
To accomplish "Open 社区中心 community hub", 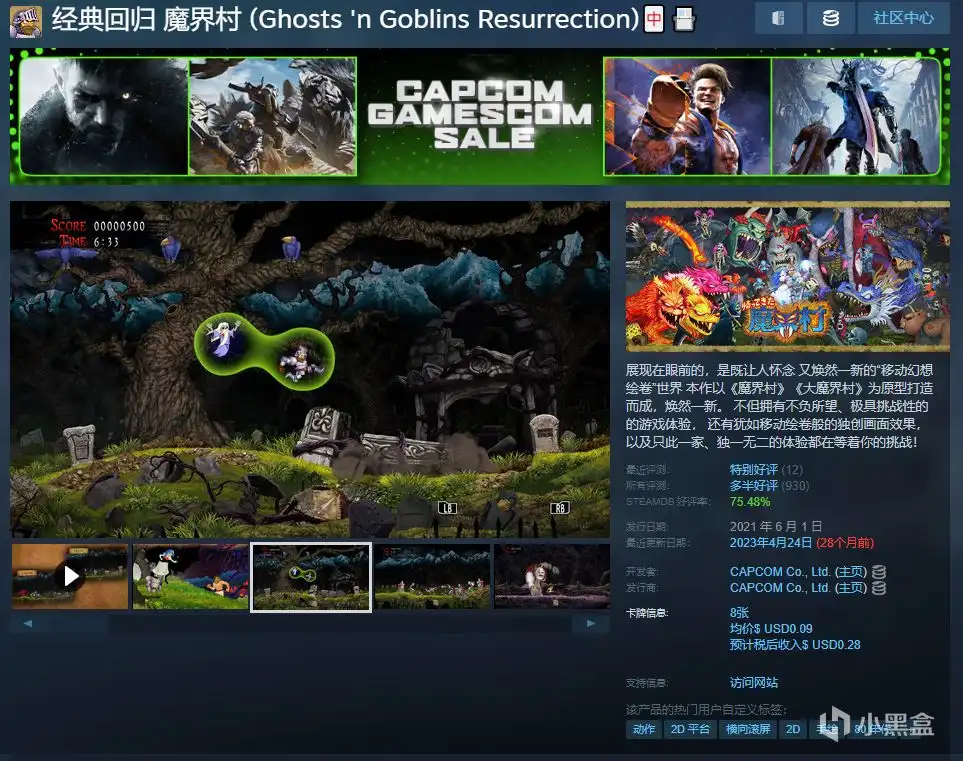I will 903,18.
